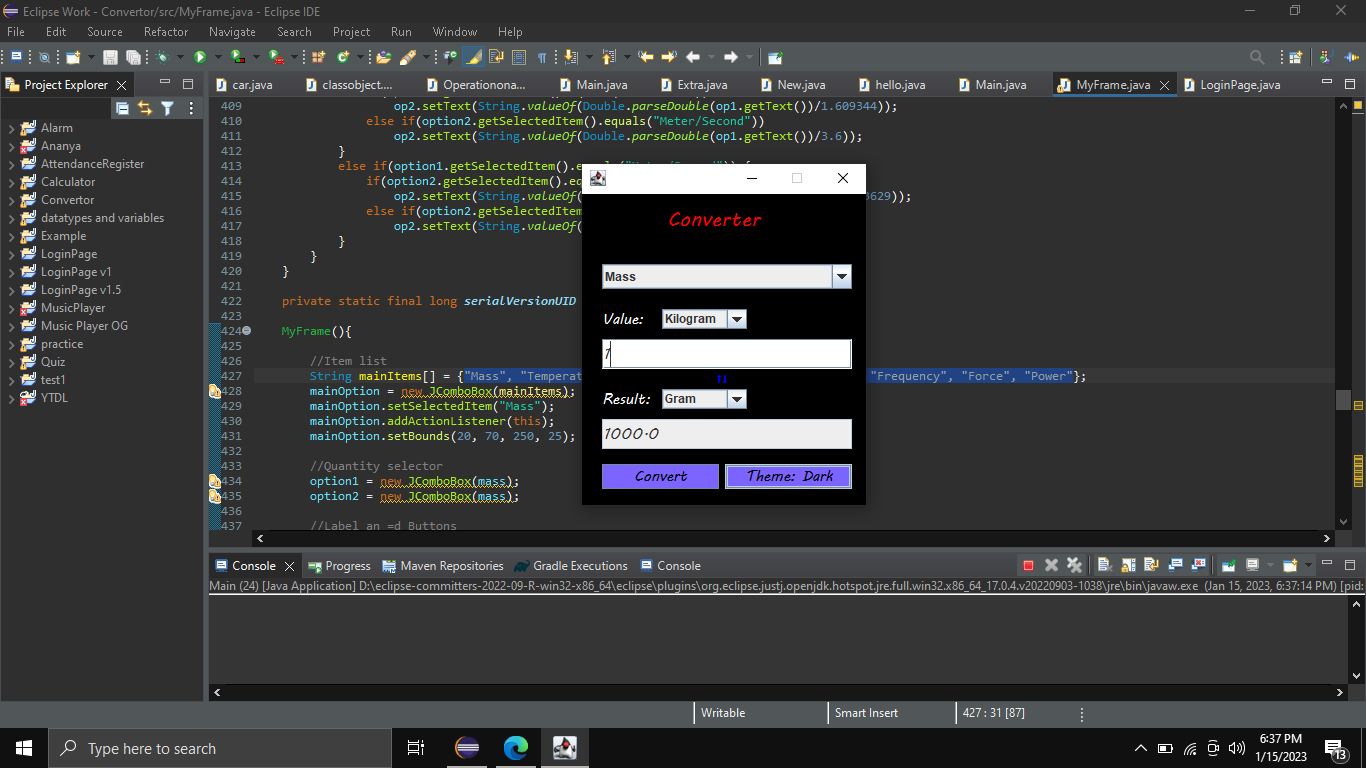
Task: Expand the Calculator project node
Action: 11,182
